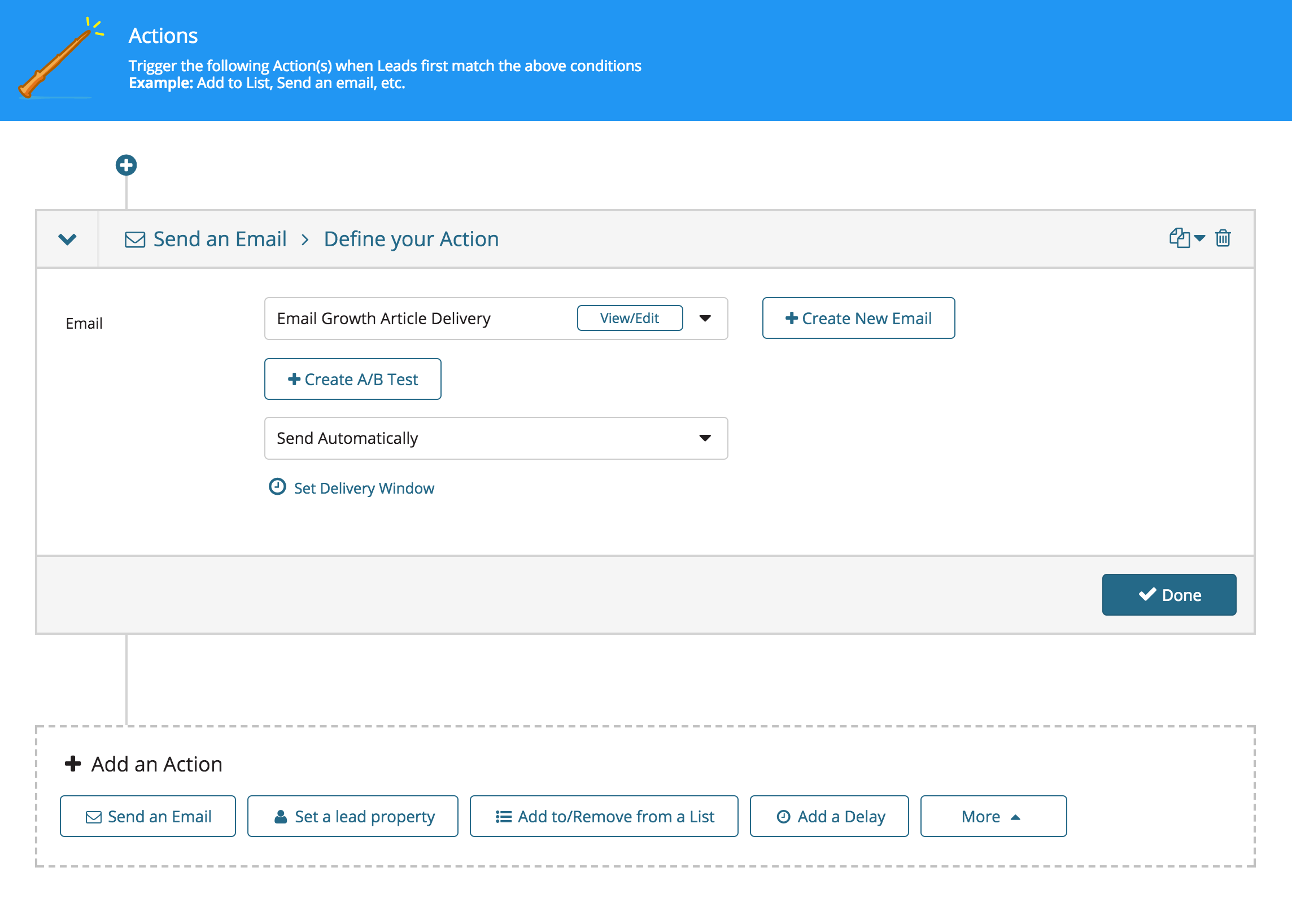Click the Set Delivery Window link
The width and height of the screenshot is (1292, 924).
pyautogui.click(x=364, y=488)
